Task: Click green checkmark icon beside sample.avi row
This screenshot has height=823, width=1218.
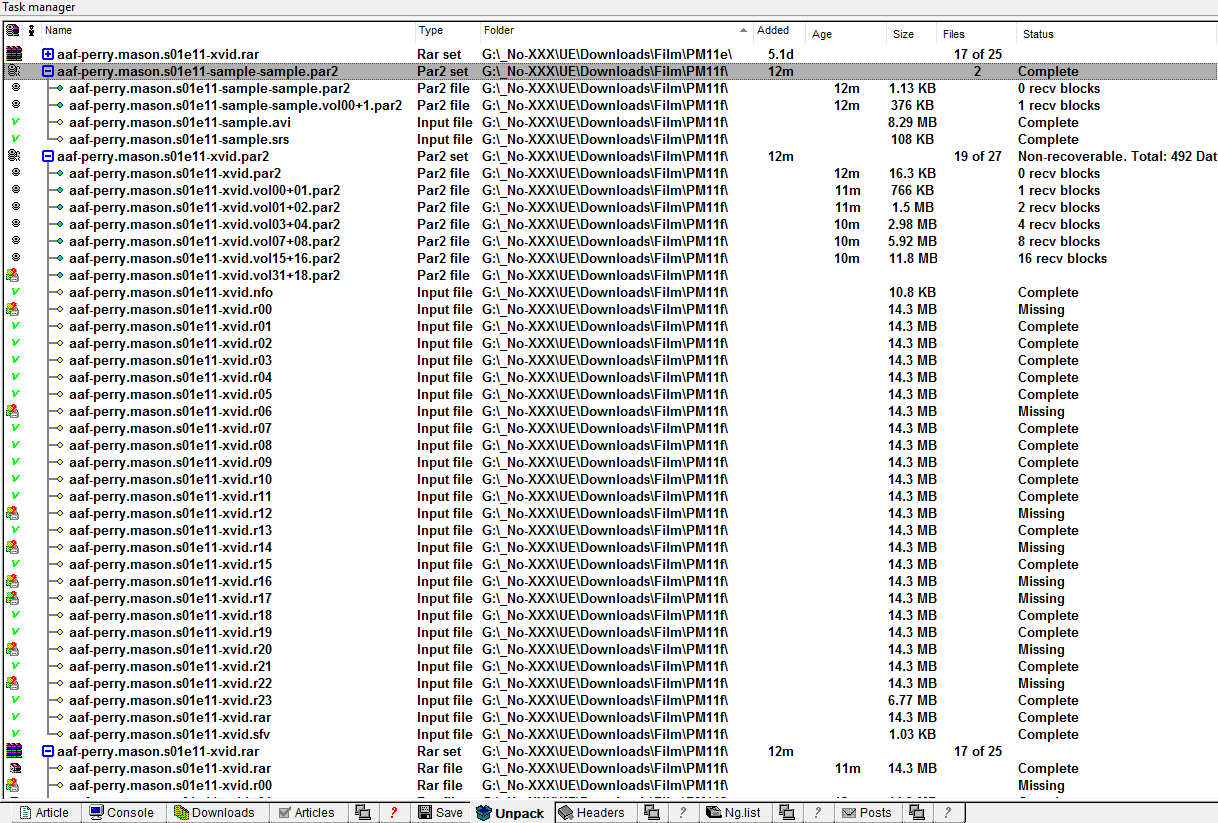Action: [x=15, y=122]
